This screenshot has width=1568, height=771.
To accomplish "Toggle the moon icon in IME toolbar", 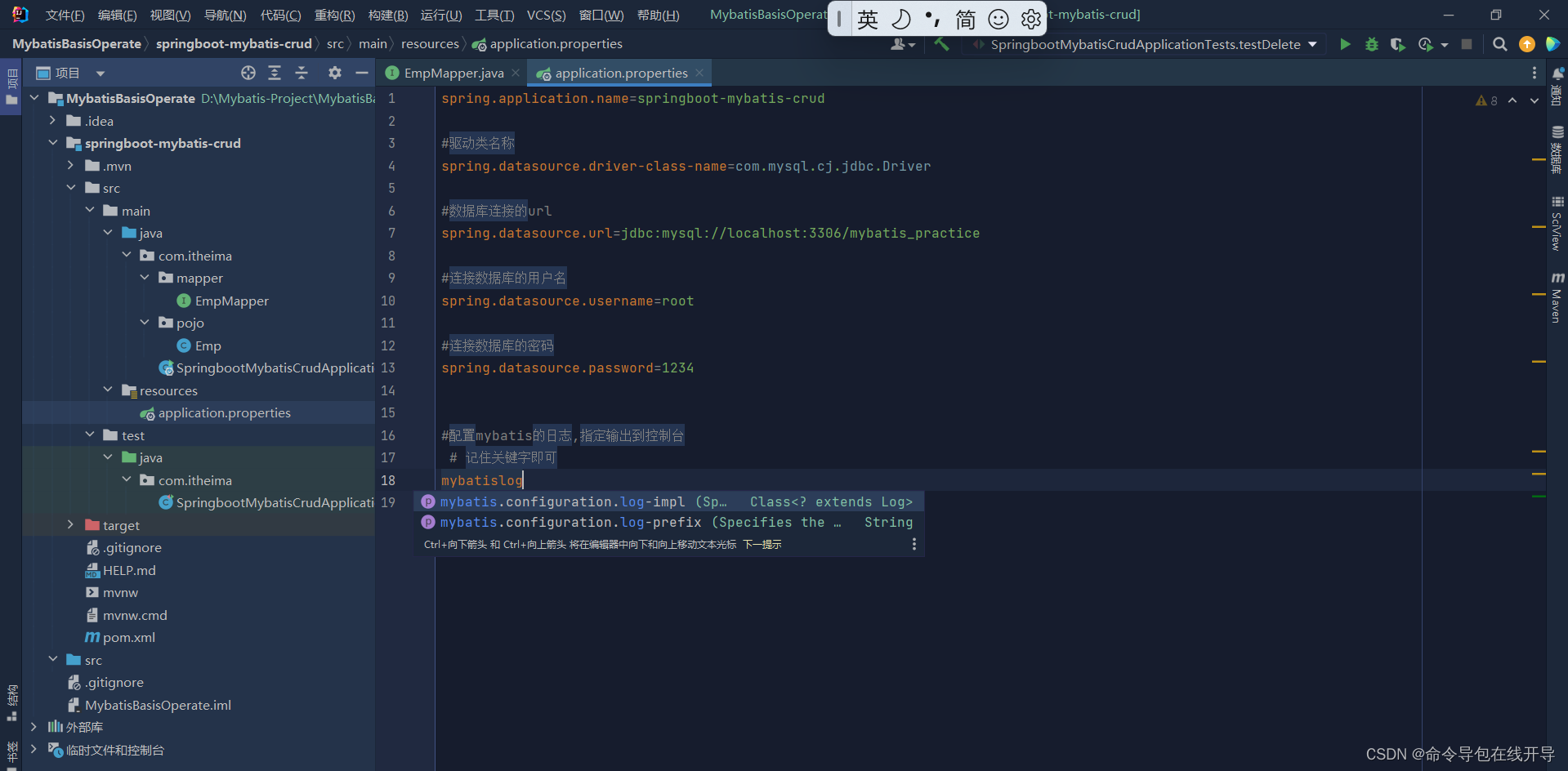I will pos(900,18).
